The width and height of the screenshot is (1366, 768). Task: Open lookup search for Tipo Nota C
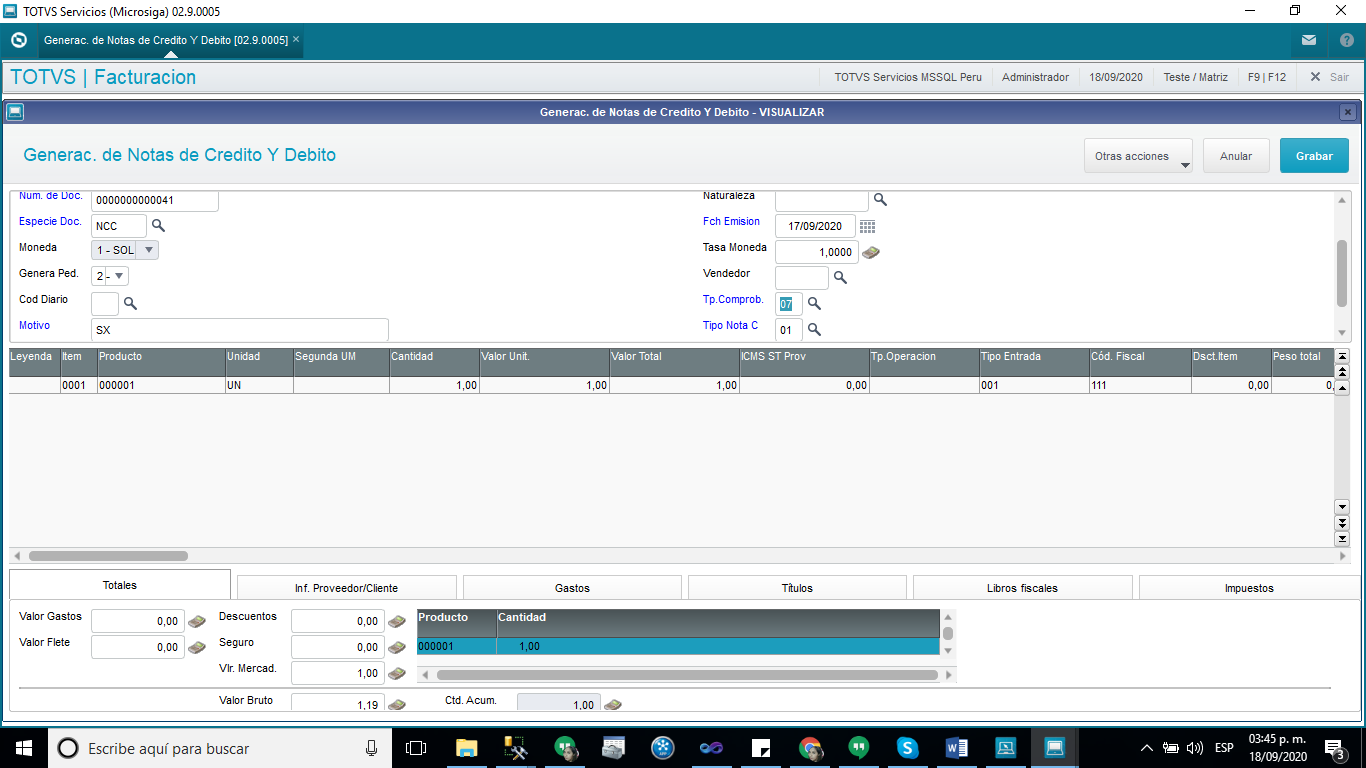(814, 329)
